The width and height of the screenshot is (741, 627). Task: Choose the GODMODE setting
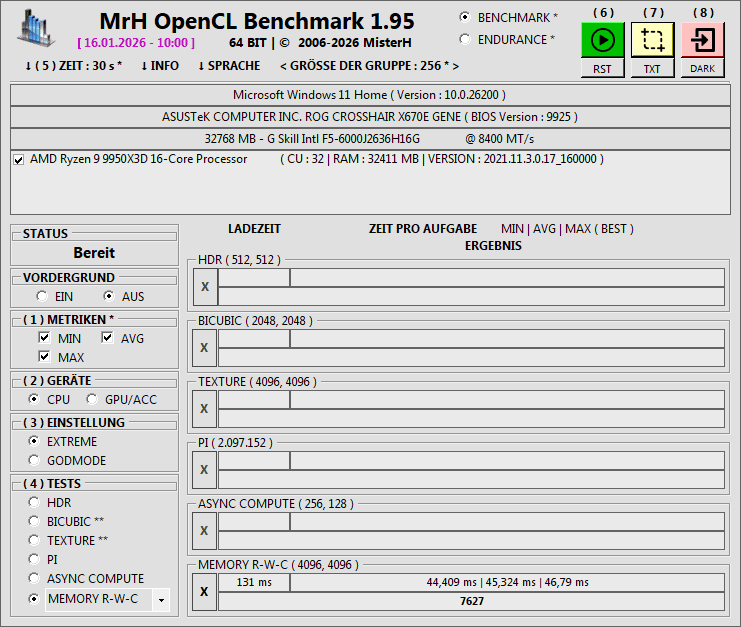pyautogui.click(x=34, y=460)
